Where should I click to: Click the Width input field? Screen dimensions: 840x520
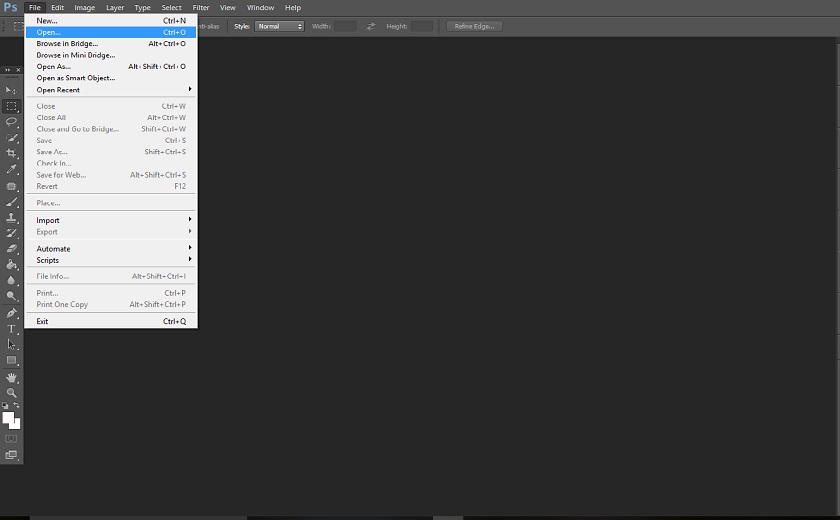tap(345, 26)
